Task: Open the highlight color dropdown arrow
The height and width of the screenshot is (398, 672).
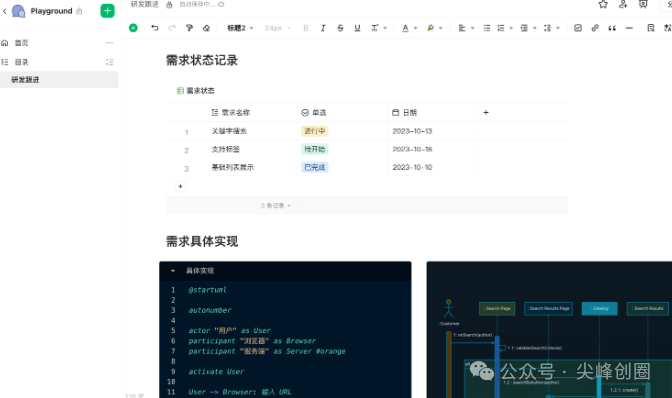Action: tap(441, 28)
